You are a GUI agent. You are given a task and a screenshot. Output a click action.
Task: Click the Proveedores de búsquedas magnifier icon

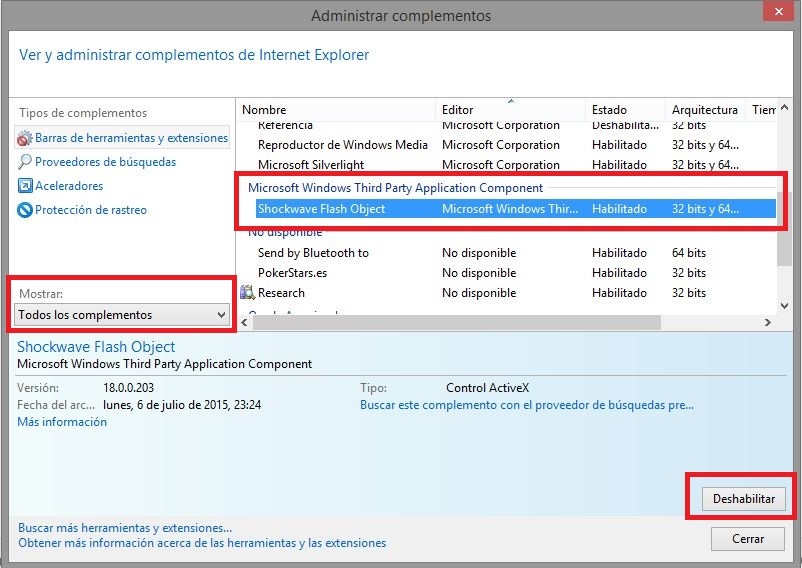pos(25,162)
